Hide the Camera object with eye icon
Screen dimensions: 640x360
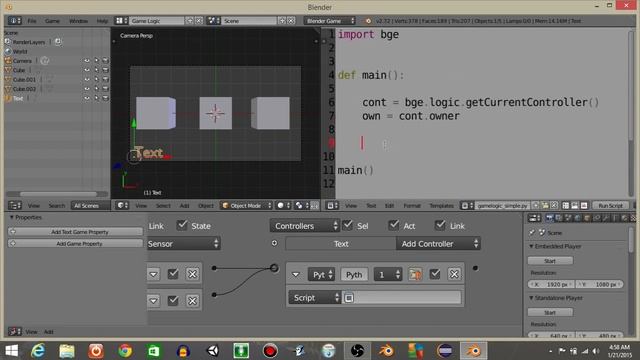87,60
